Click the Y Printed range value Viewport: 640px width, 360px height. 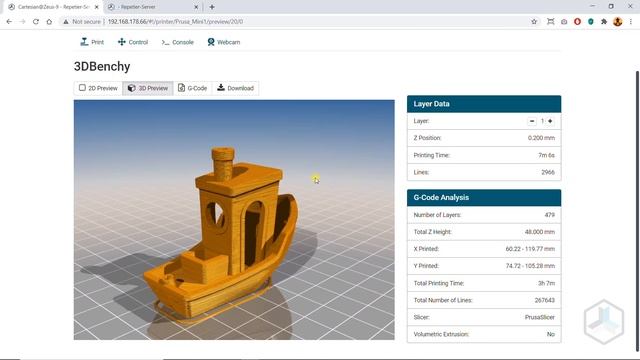pyautogui.click(x=530, y=266)
